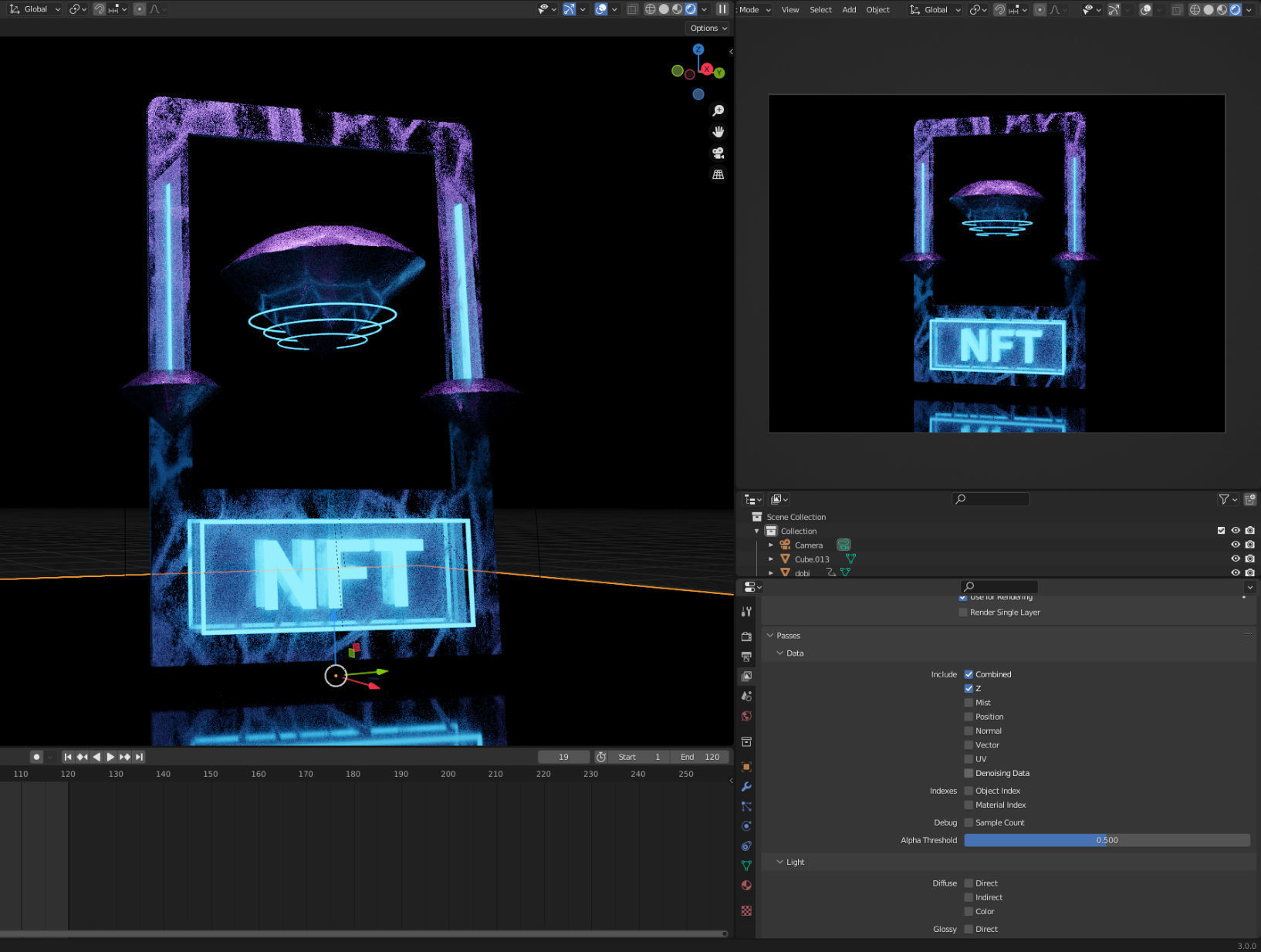
Task: Pause rendered preview in left viewport
Action: click(722, 9)
